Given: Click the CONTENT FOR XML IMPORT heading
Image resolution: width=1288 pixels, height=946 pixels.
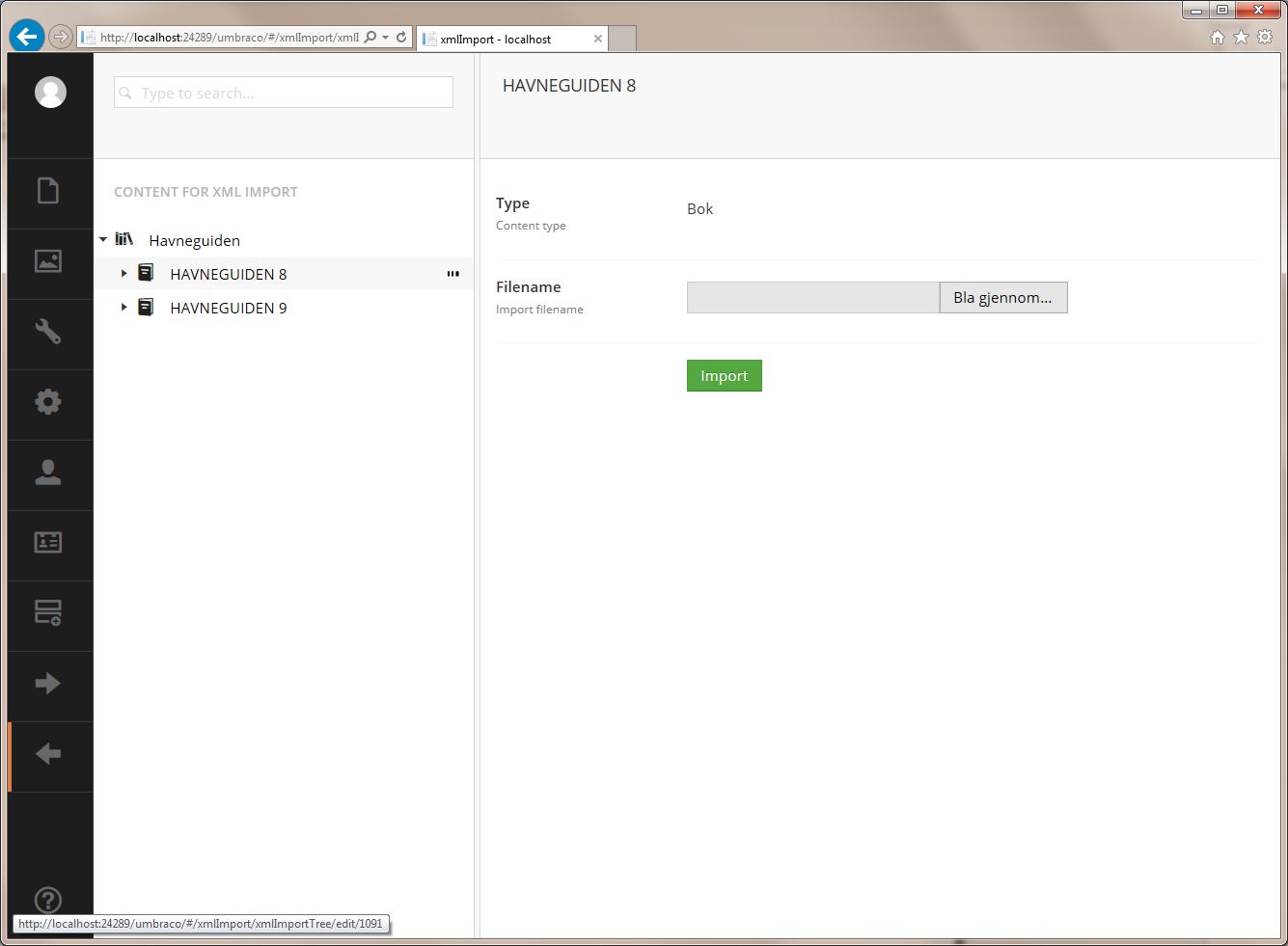Looking at the screenshot, I should (x=206, y=192).
